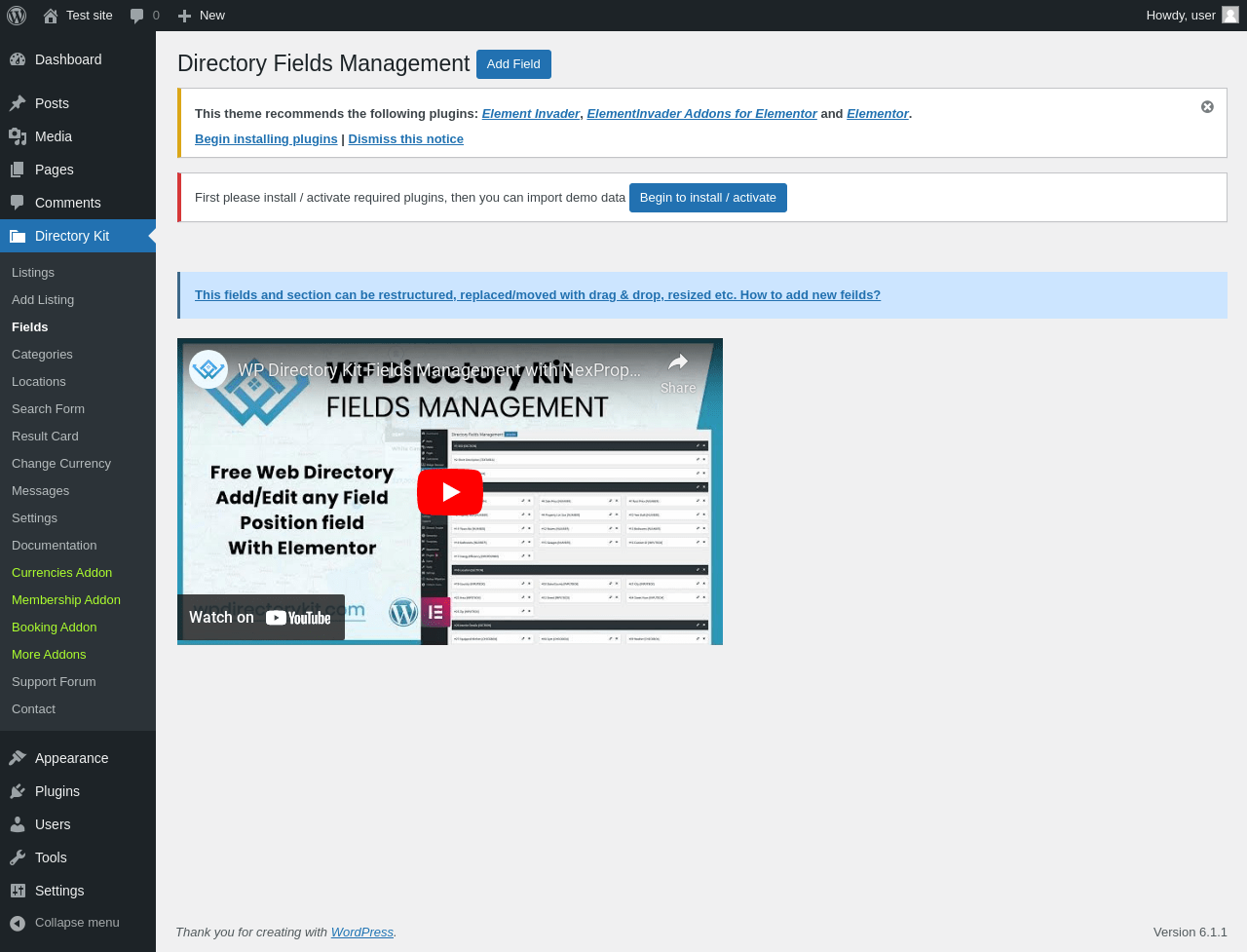Open the Elementor plugin link

pyautogui.click(x=878, y=114)
